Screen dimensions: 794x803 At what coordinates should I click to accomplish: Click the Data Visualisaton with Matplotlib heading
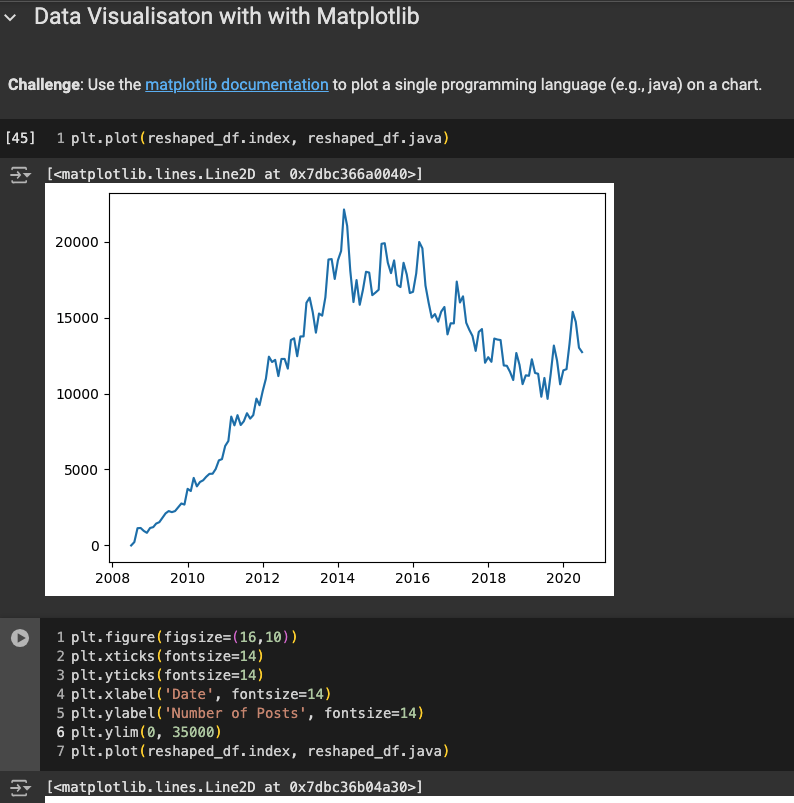pyautogui.click(x=226, y=16)
